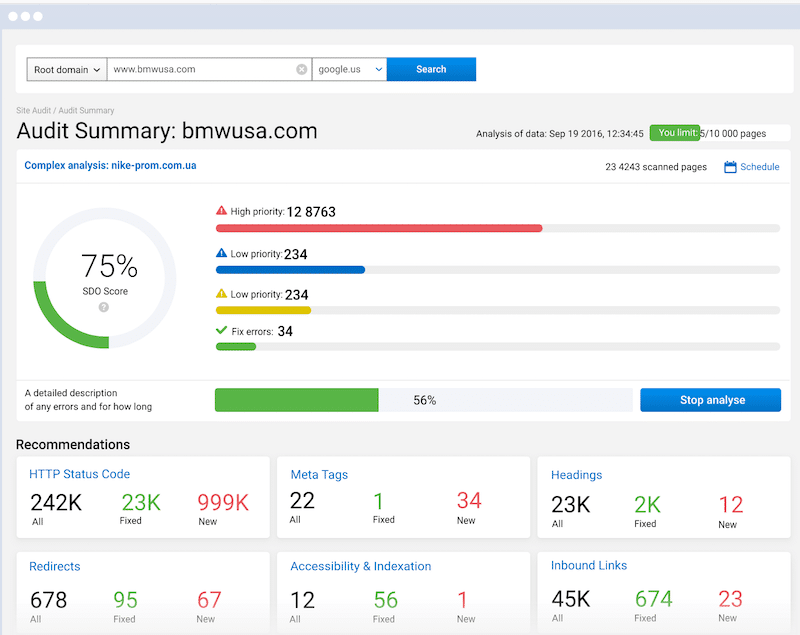
Task: Click the calendar icon beside Schedule
Action: 730,167
